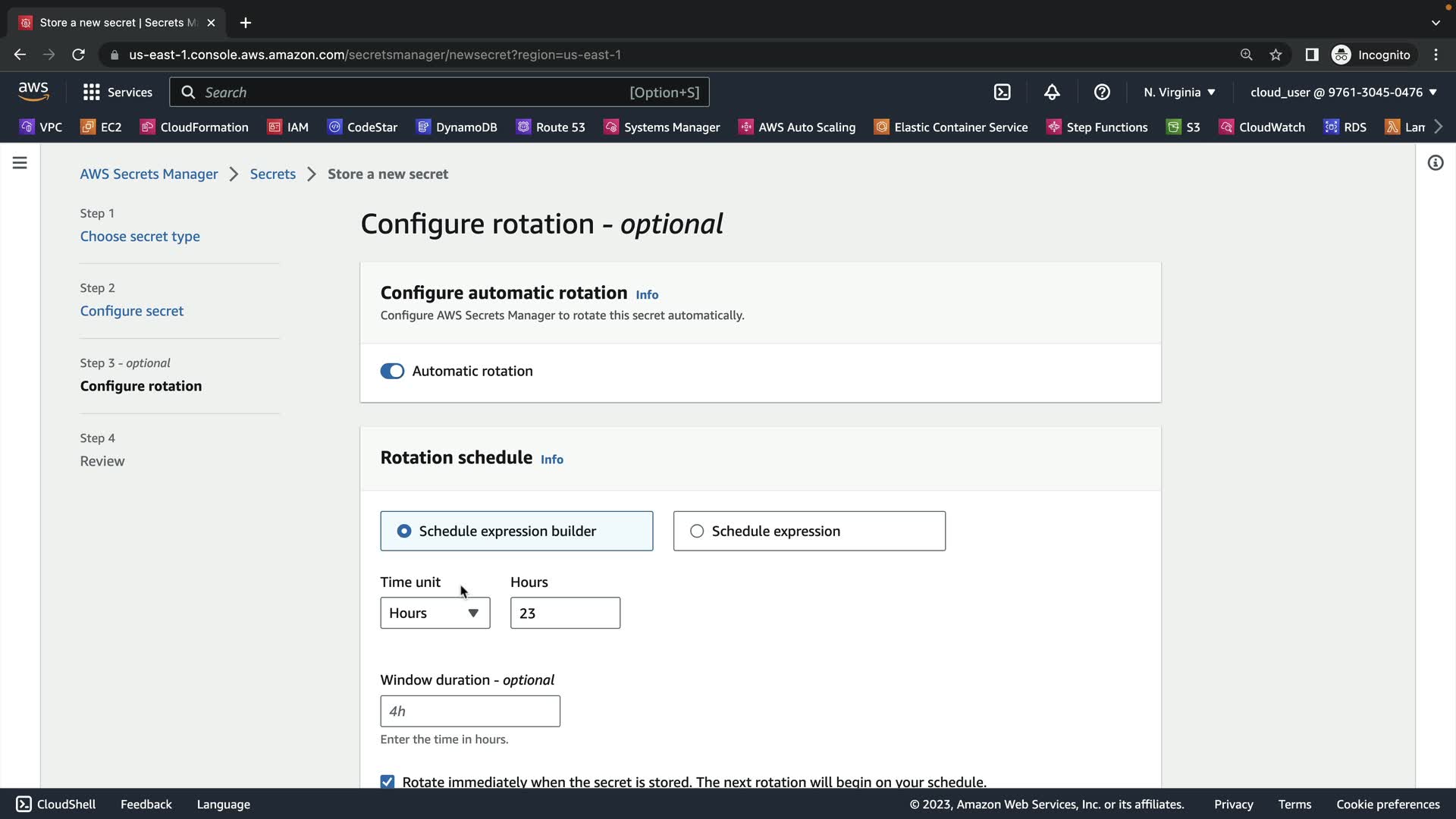The image size is (1456, 819).
Task: Go to Step 2 Configure secret
Action: point(132,311)
